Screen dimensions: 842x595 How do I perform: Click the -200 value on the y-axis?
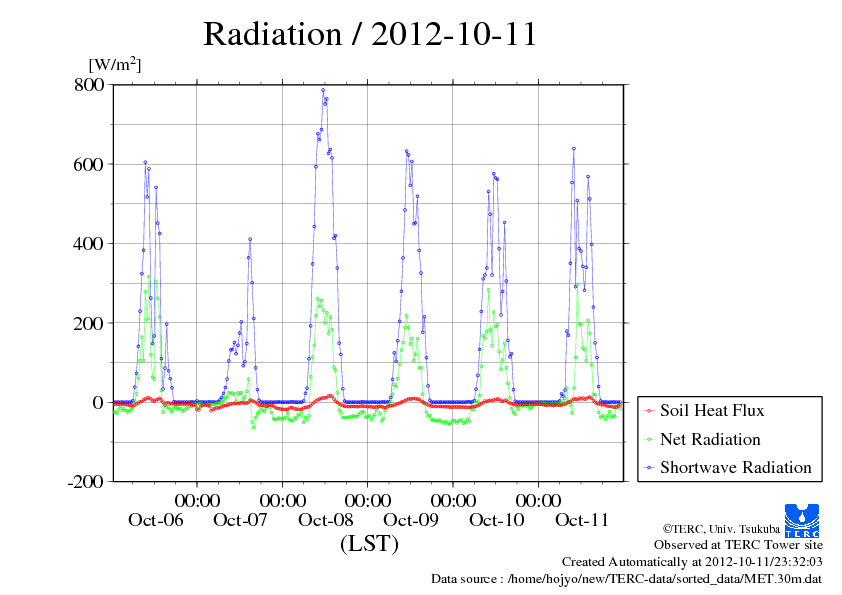[84, 482]
